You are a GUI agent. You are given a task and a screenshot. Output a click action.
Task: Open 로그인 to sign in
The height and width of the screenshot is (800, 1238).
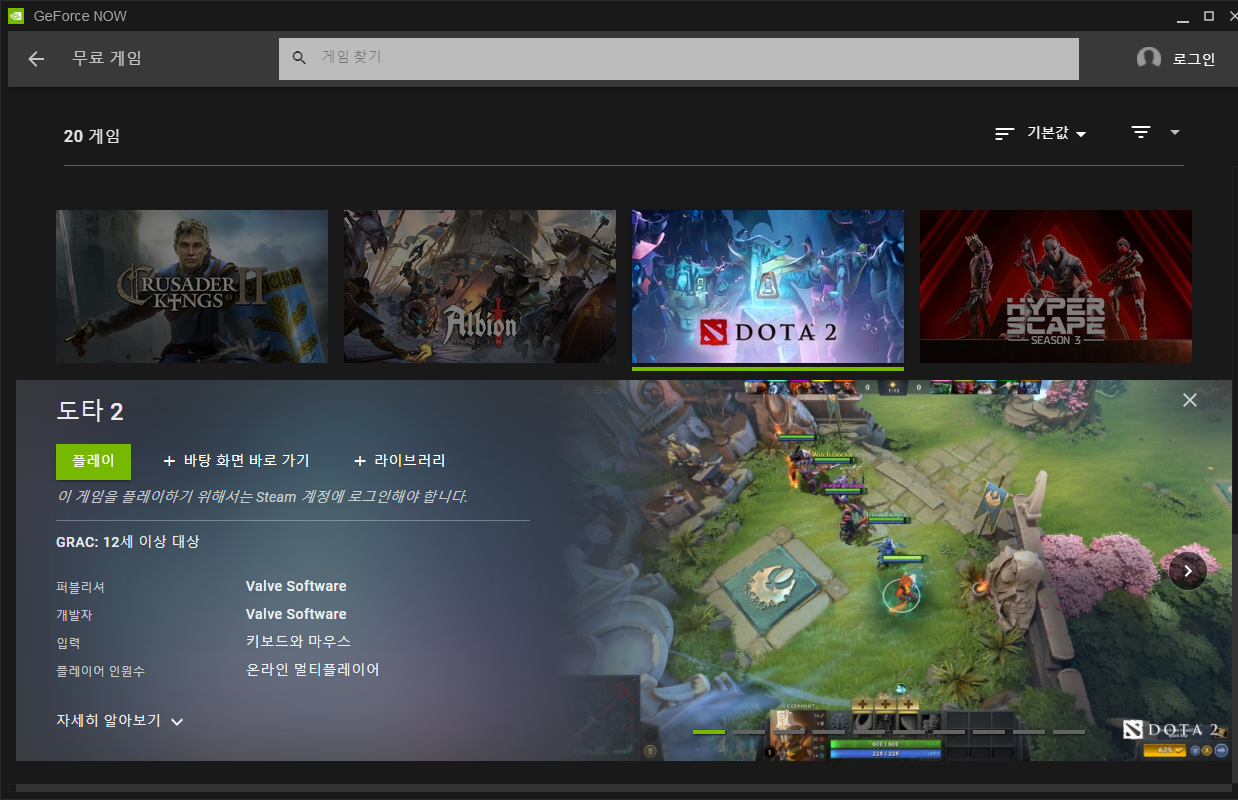(x=1194, y=59)
